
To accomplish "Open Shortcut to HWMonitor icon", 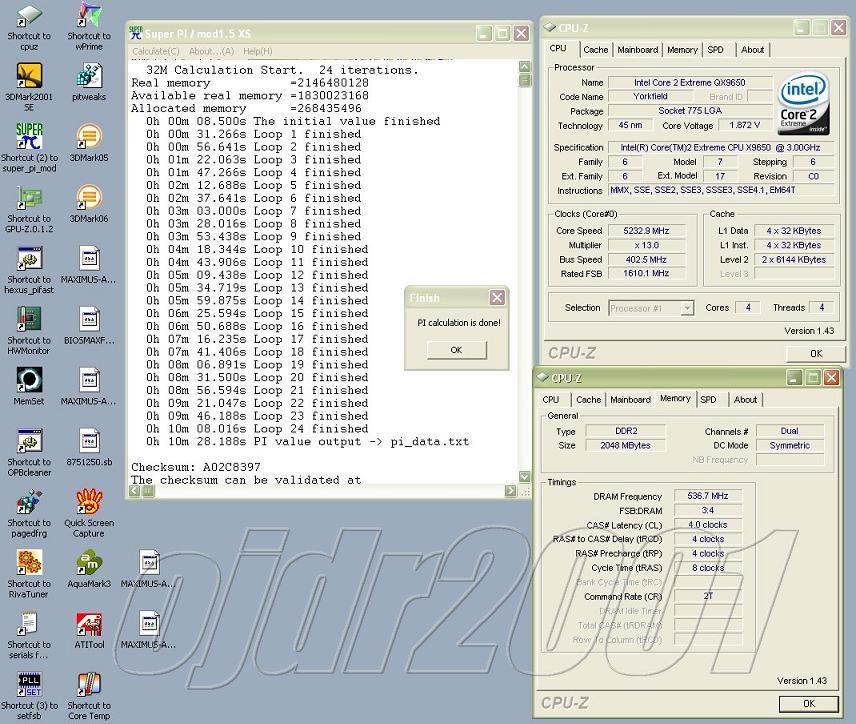I will pyautogui.click(x=29, y=331).
